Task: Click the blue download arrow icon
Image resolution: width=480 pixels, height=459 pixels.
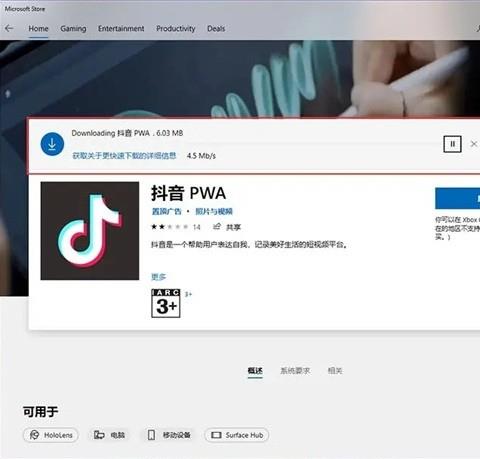Action: tap(52, 144)
